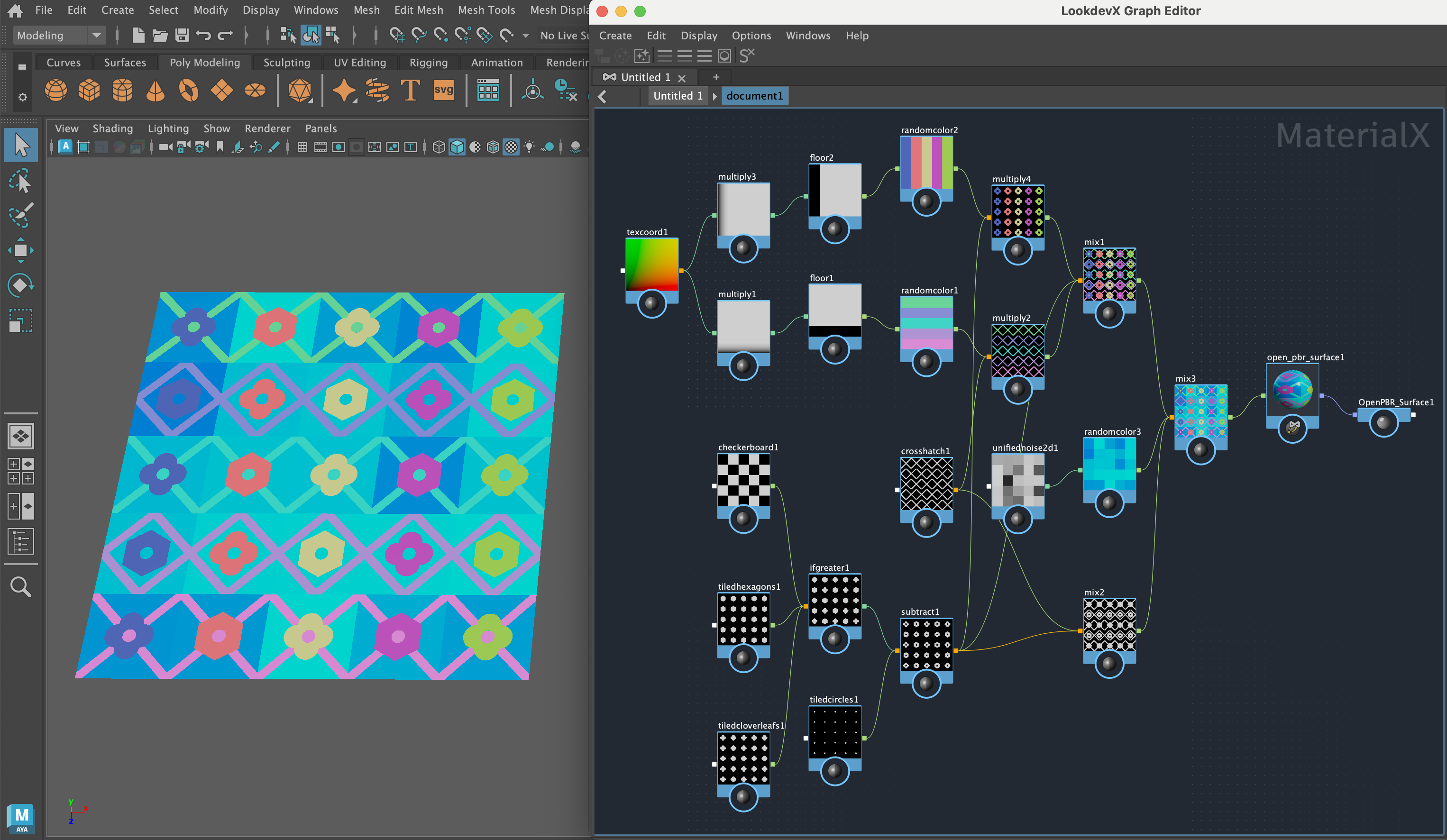The width and height of the screenshot is (1447, 840).
Task: Create a polygon cylinder from the shelf
Action: pos(122,91)
